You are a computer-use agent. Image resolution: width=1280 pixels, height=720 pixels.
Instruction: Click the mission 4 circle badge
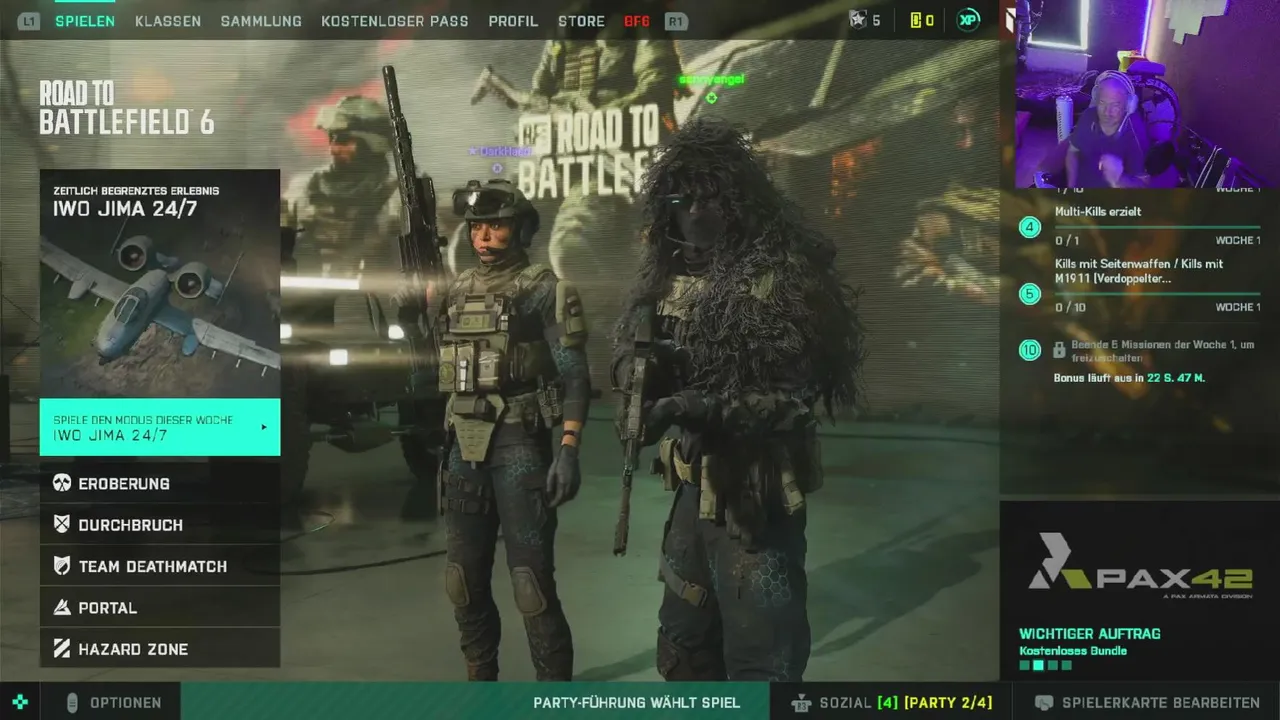(x=1030, y=227)
